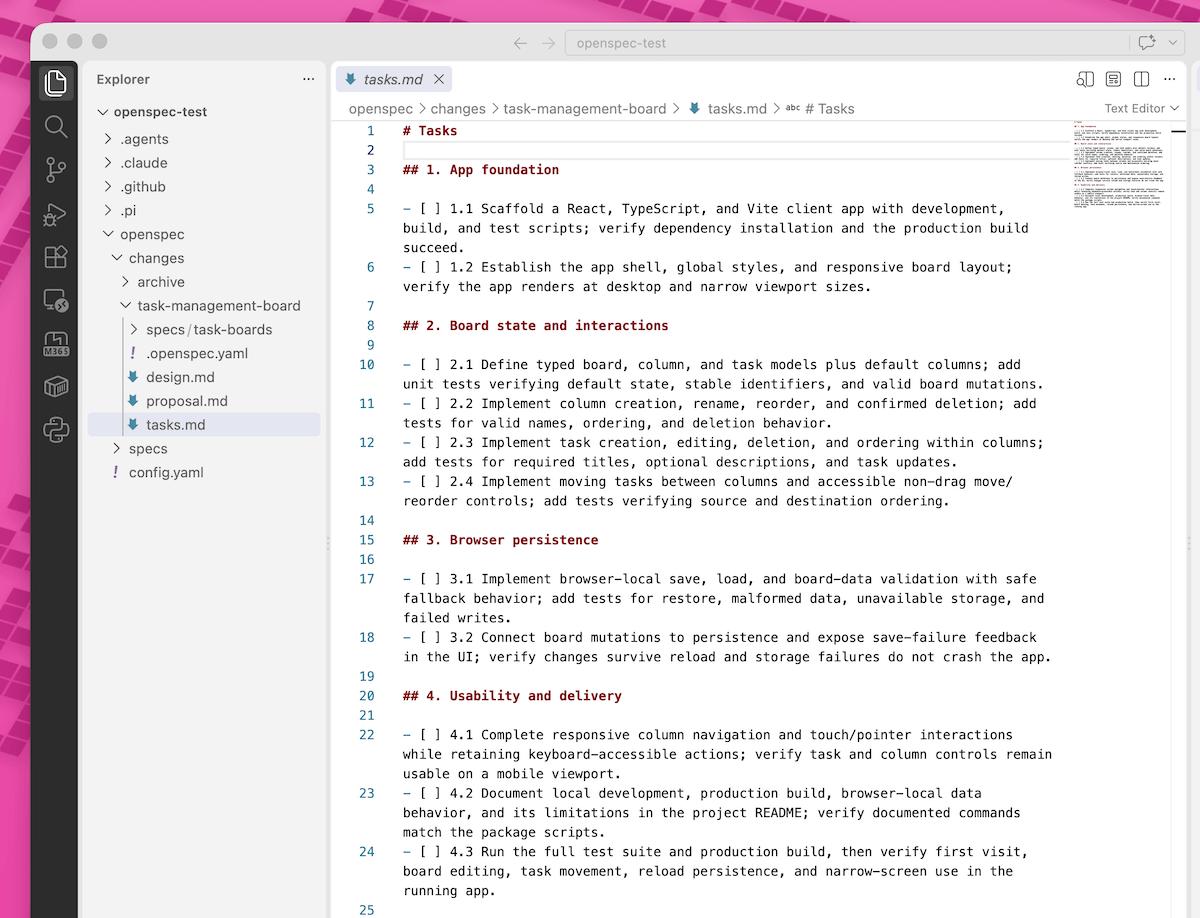The width and height of the screenshot is (1200, 918).
Task: Click the checkbox brackets of task 3.2
Action: 430,637
